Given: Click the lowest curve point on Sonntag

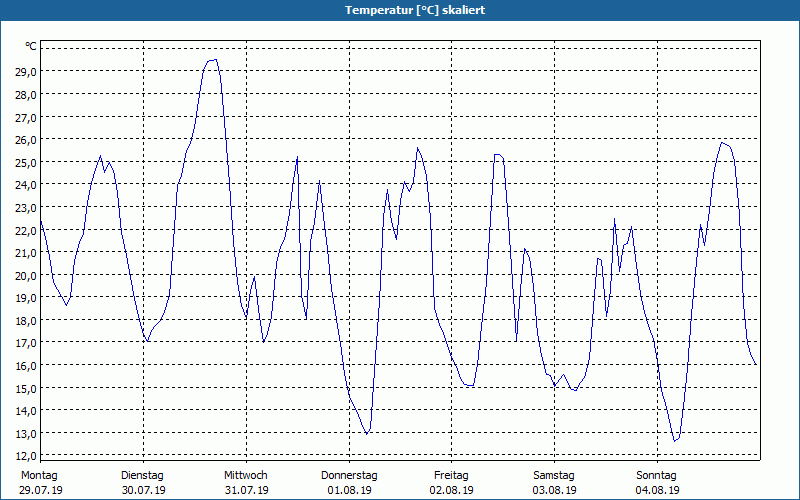Looking at the screenshot, I should click(674, 441).
